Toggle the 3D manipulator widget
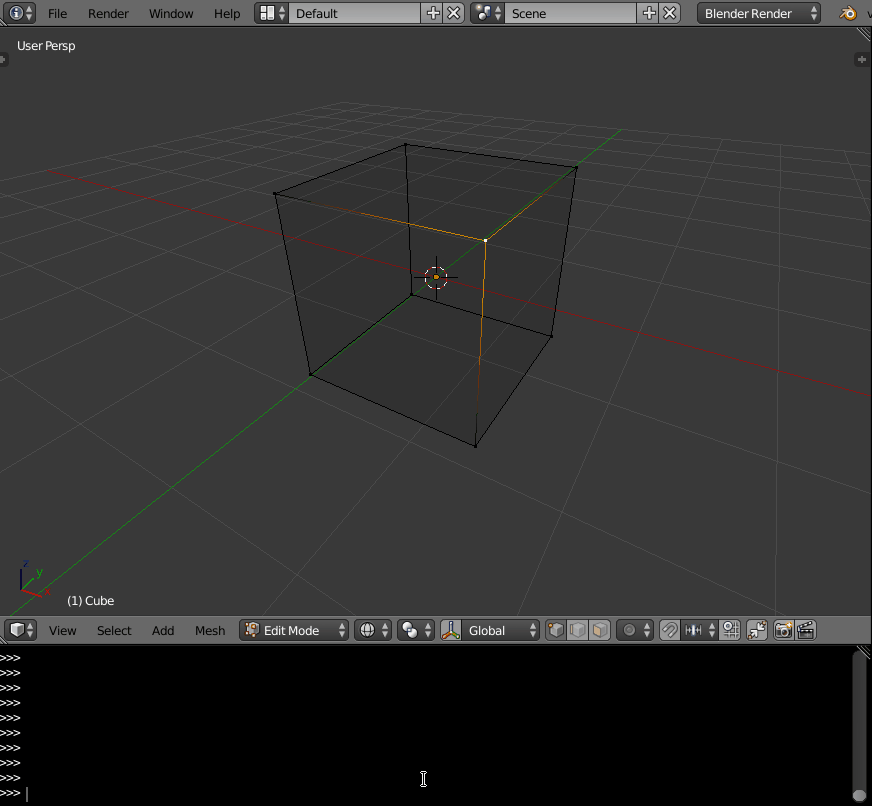Screen dimensions: 872x806 [x=452, y=630]
